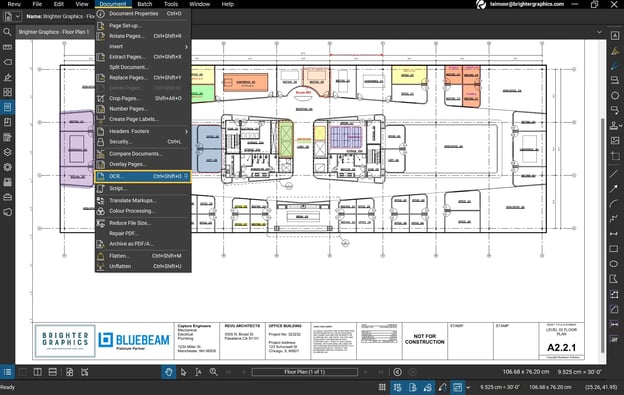Choose Number Pages menu entry
This screenshot has height=395, width=624.
tap(143, 109)
